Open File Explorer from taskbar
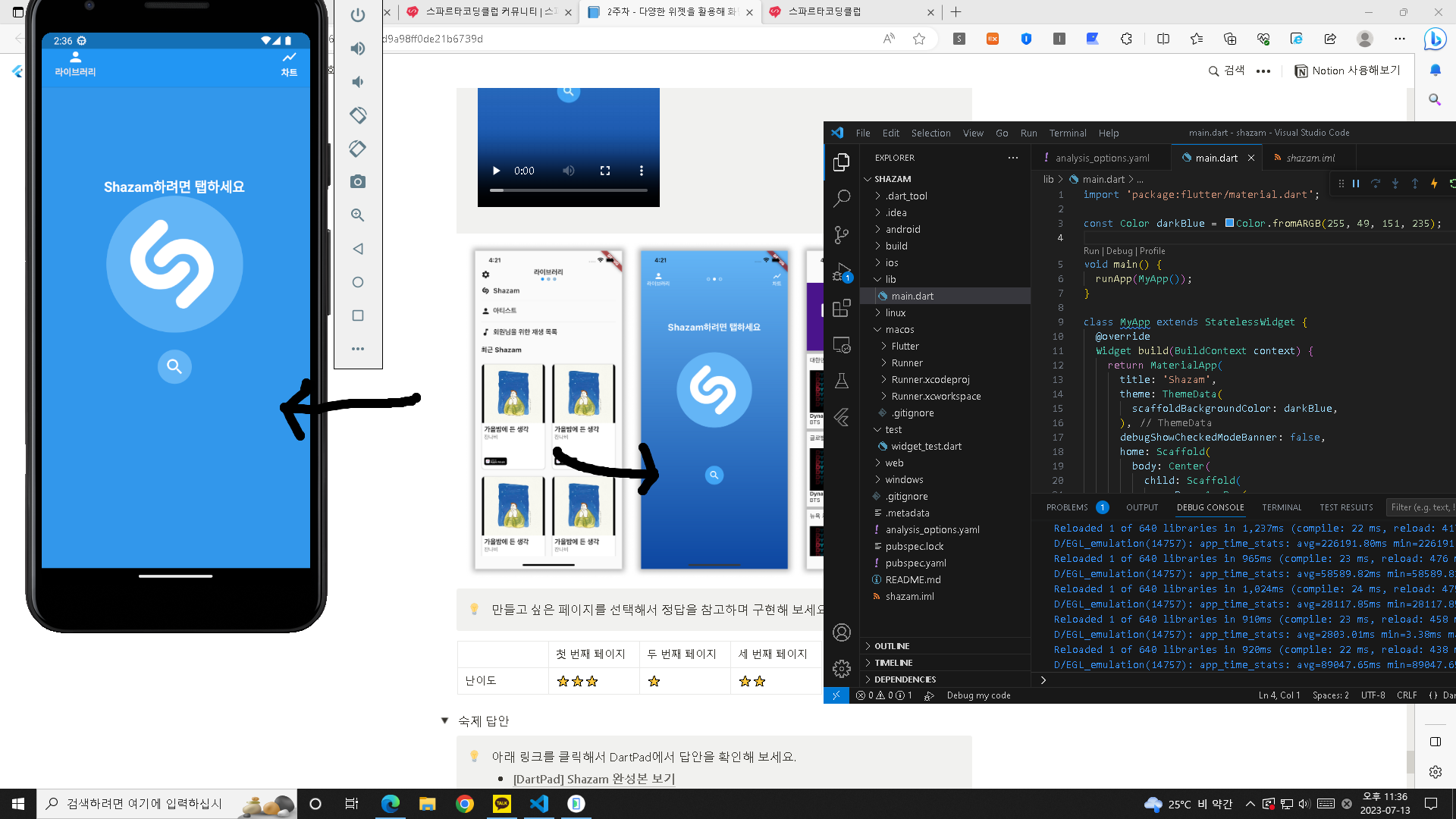 pyautogui.click(x=428, y=804)
